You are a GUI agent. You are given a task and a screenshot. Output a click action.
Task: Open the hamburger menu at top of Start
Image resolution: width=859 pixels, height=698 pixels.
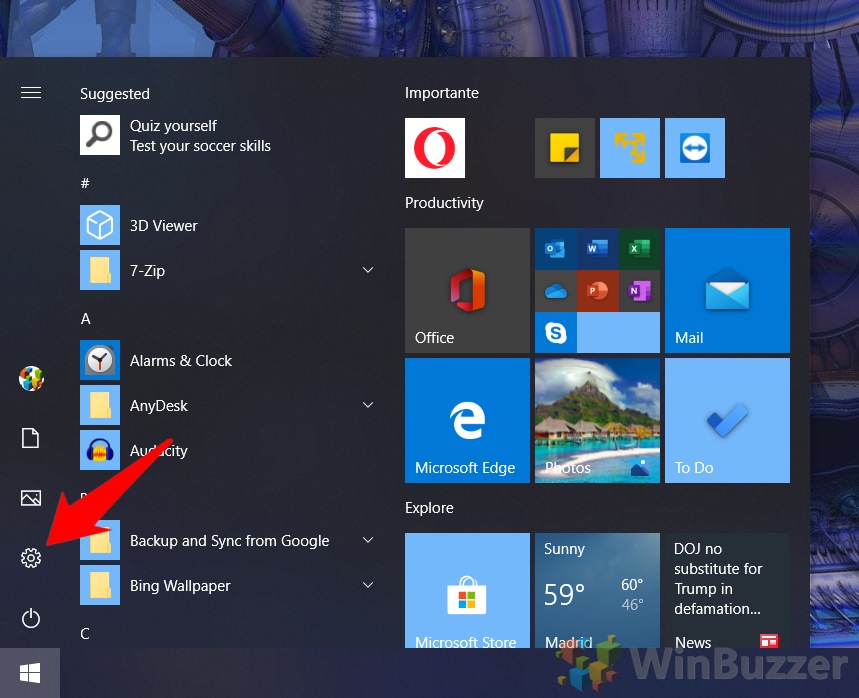point(31,93)
